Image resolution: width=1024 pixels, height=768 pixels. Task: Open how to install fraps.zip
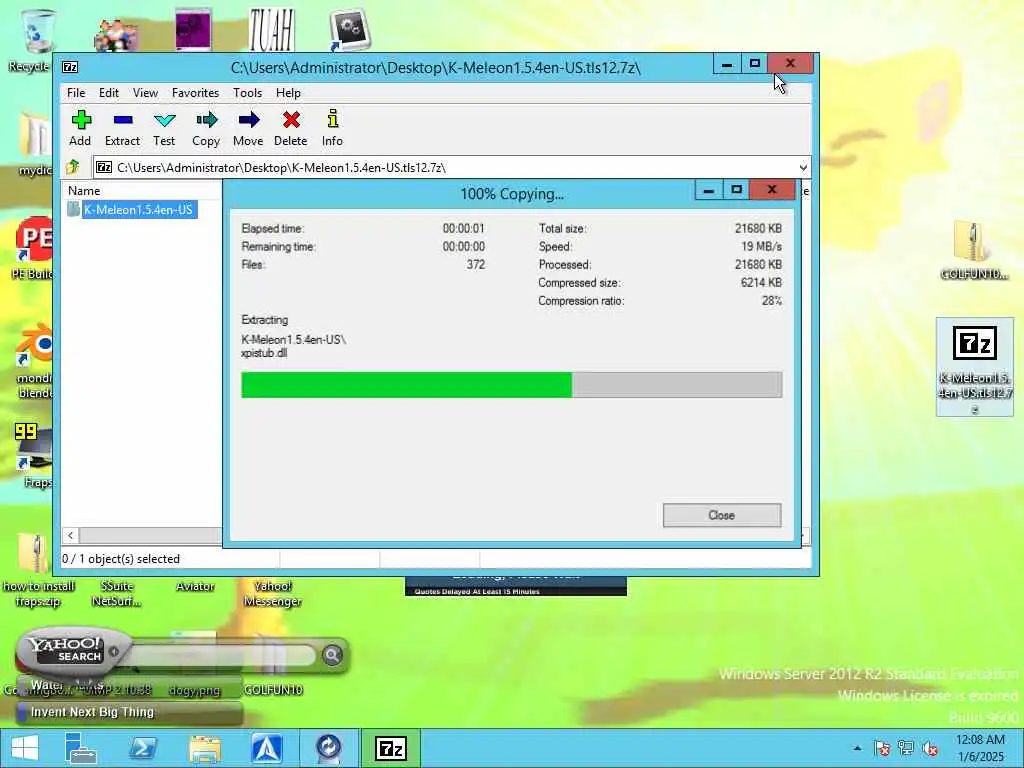pos(37,571)
